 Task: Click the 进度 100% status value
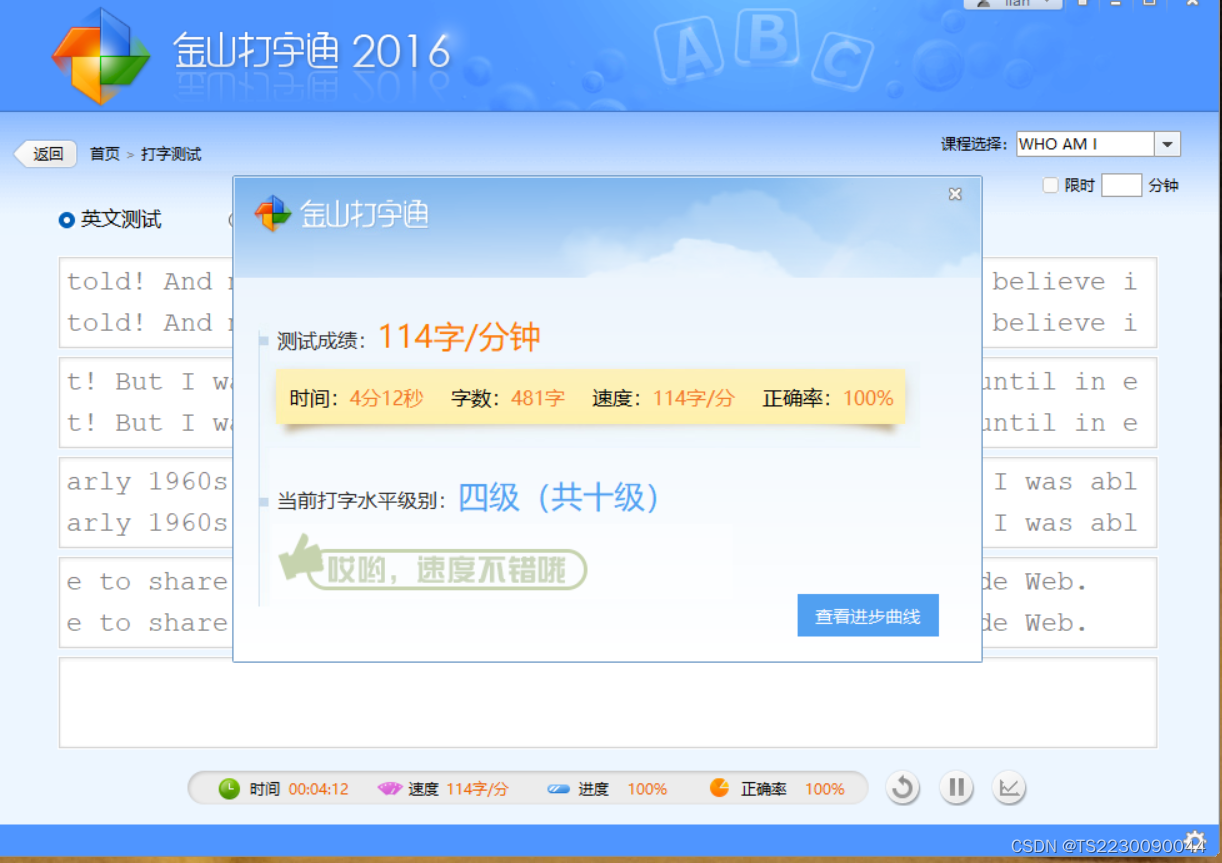647,789
